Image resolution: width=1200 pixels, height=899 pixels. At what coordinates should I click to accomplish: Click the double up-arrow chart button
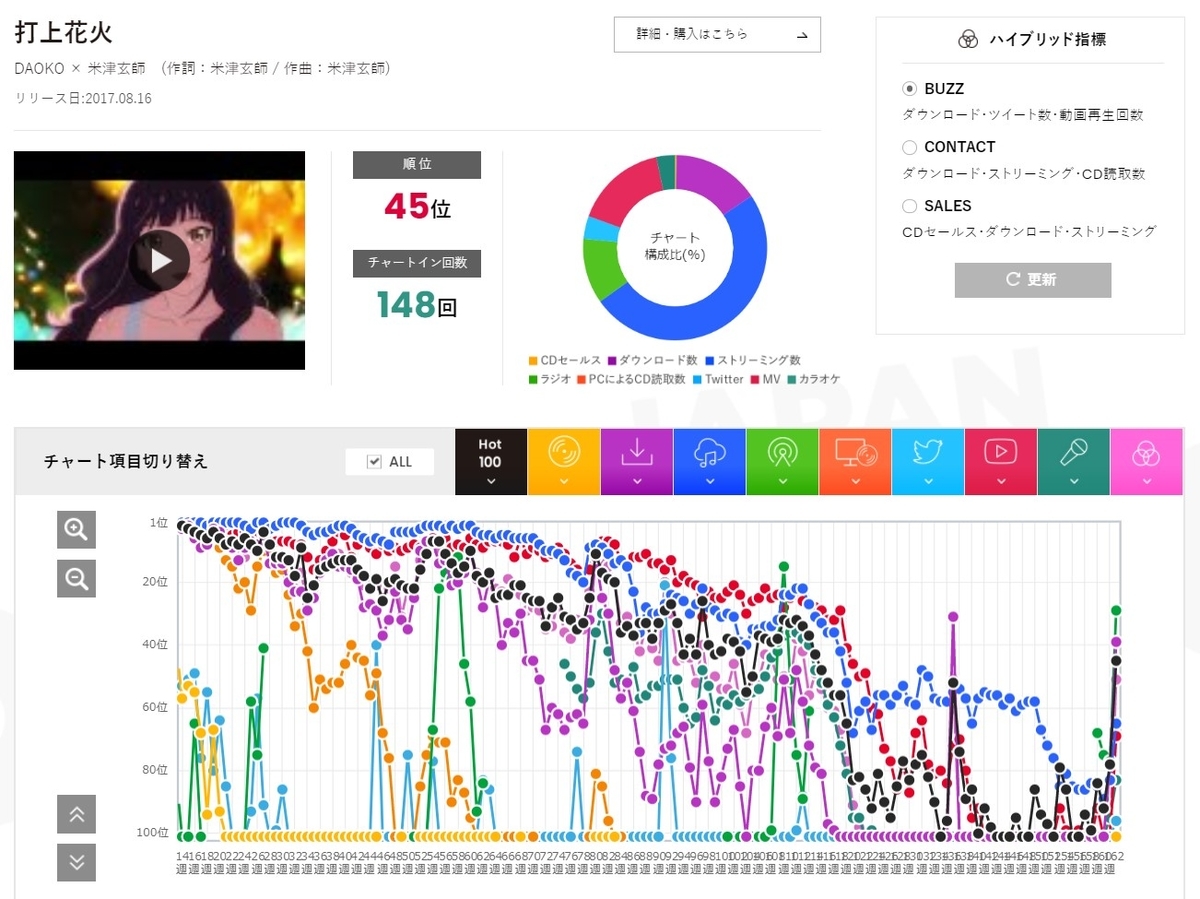(76, 814)
